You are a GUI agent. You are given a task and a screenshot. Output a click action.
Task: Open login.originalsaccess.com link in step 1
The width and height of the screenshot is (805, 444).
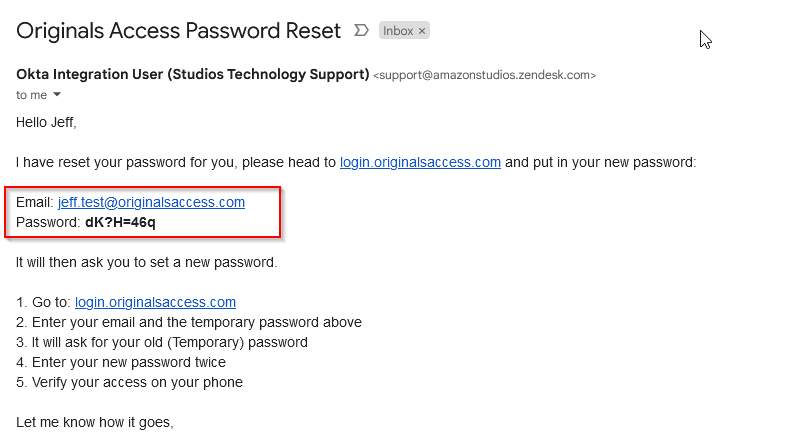click(156, 302)
